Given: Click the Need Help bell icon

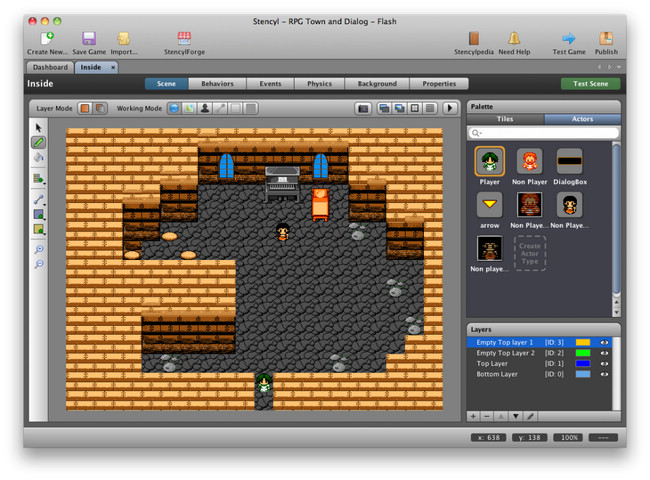Looking at the screenshot, I should [x=514, y=38].
